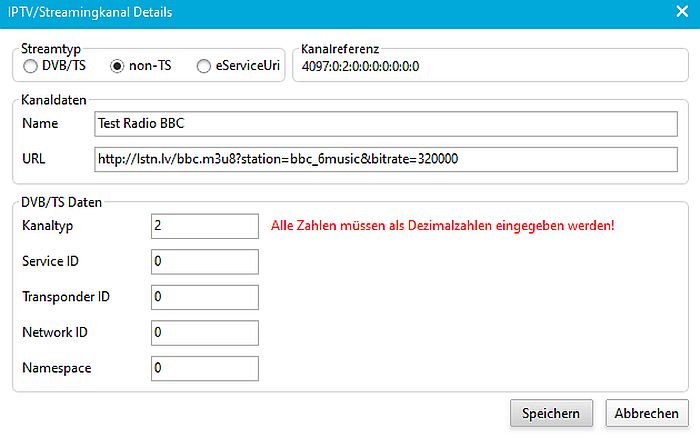Click the Network ID input box
The height and width of the screenshot is (438, 700).
[203, 333]
